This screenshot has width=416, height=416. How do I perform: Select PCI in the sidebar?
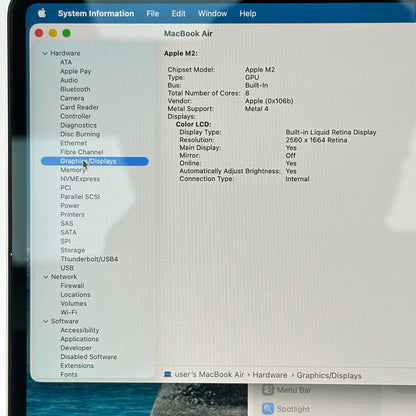click(x=66, y=188)
